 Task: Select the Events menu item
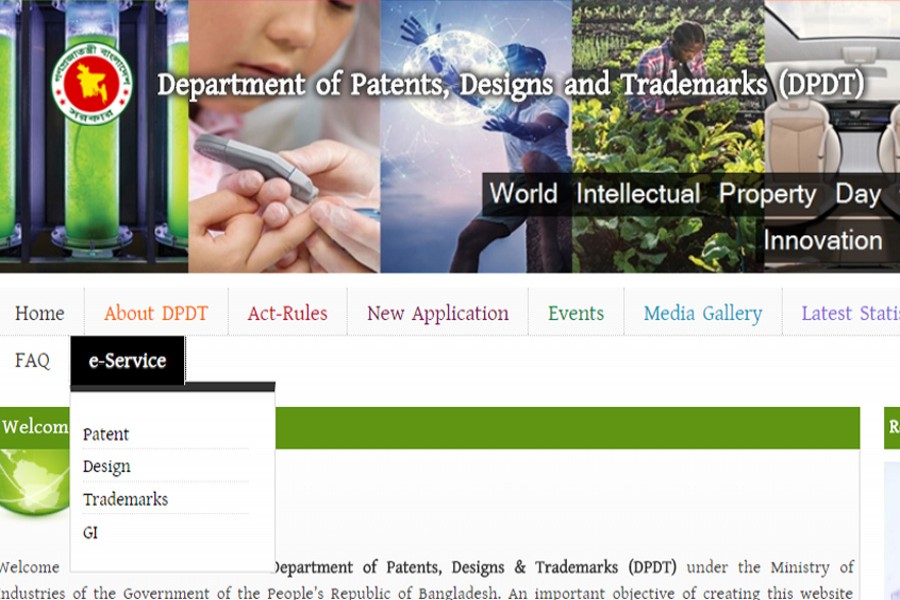click(576, 313)
